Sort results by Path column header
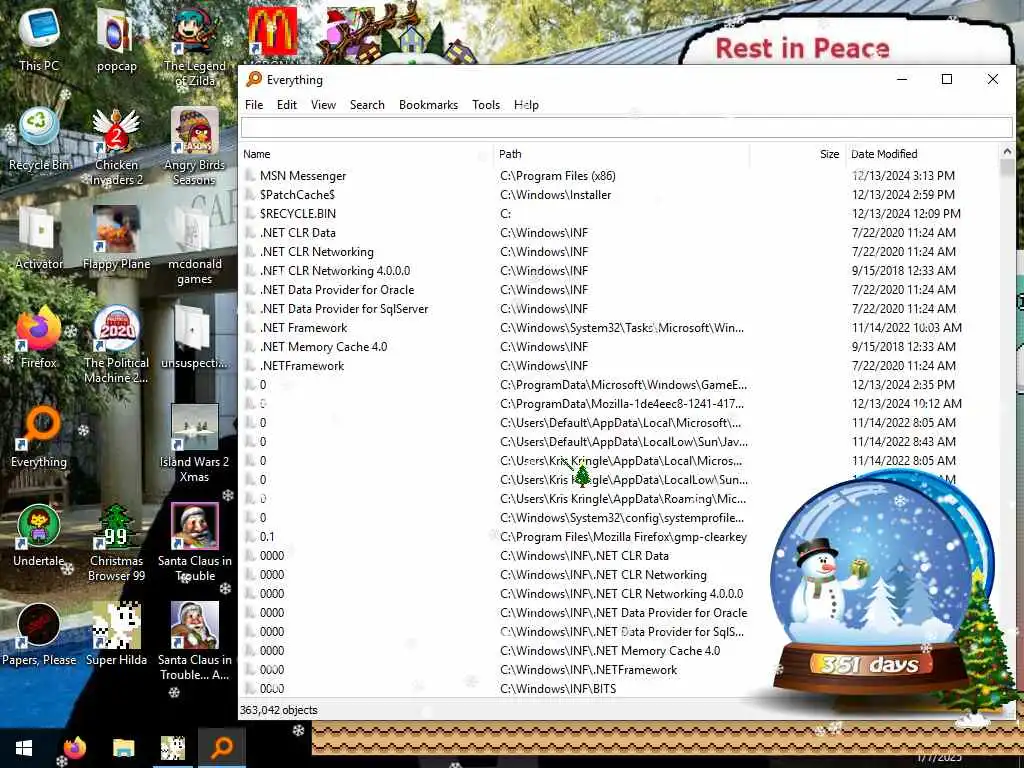 point(622,154)
